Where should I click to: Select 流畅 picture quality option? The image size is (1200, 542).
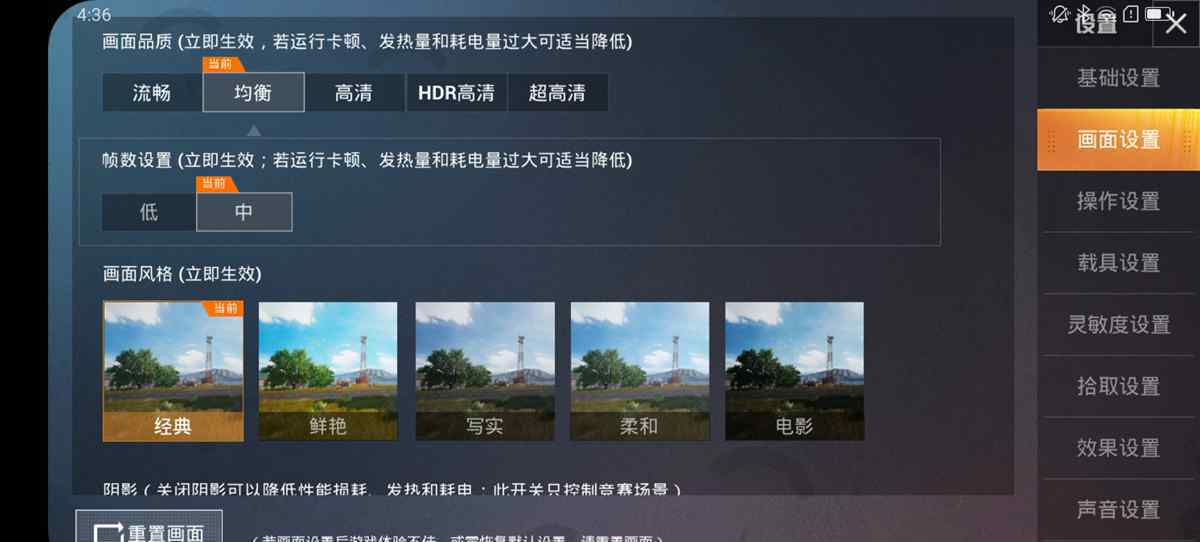[x=152, y=93]
